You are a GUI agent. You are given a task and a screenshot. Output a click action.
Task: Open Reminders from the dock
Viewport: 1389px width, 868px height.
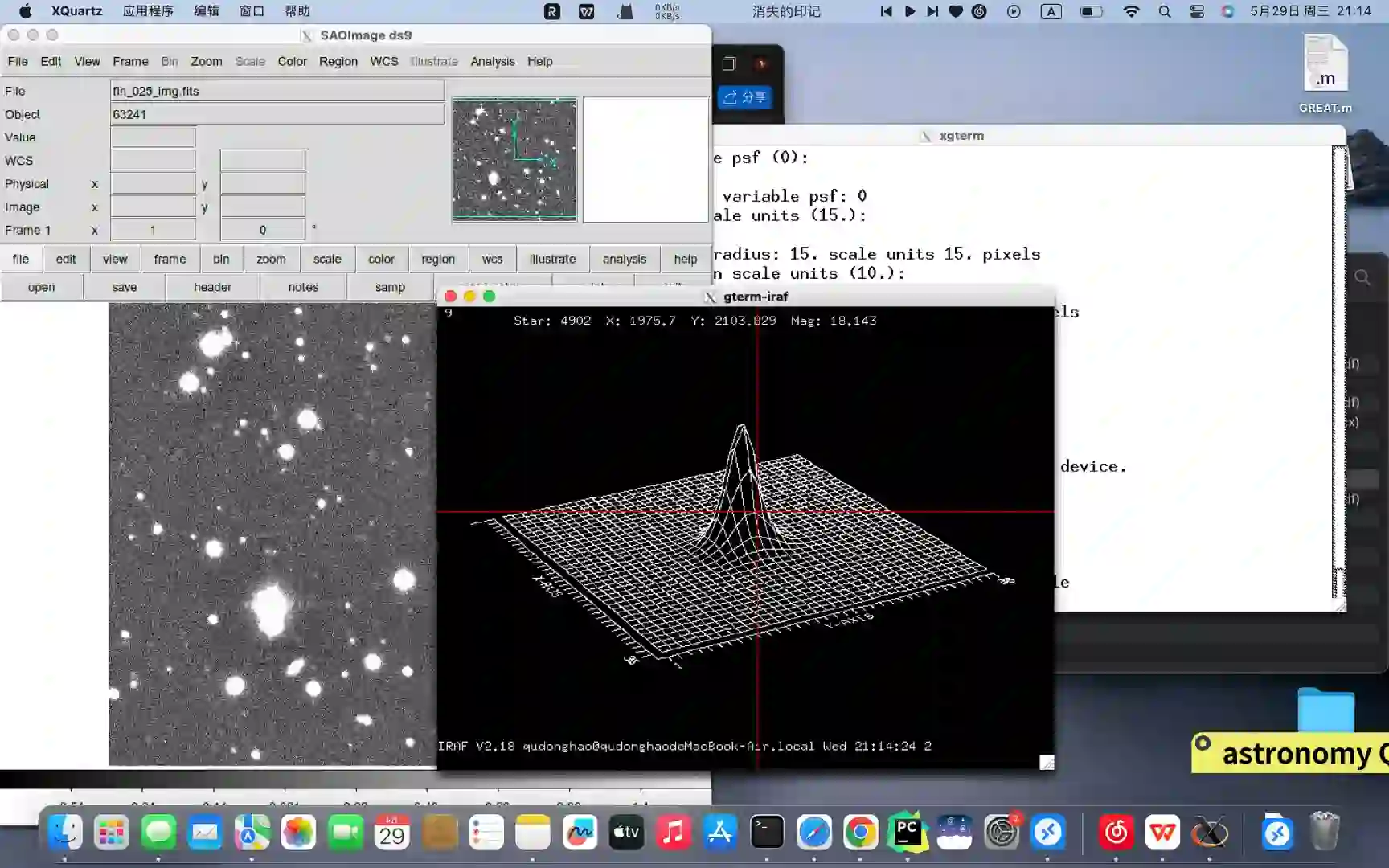click(x=486, y=832)
